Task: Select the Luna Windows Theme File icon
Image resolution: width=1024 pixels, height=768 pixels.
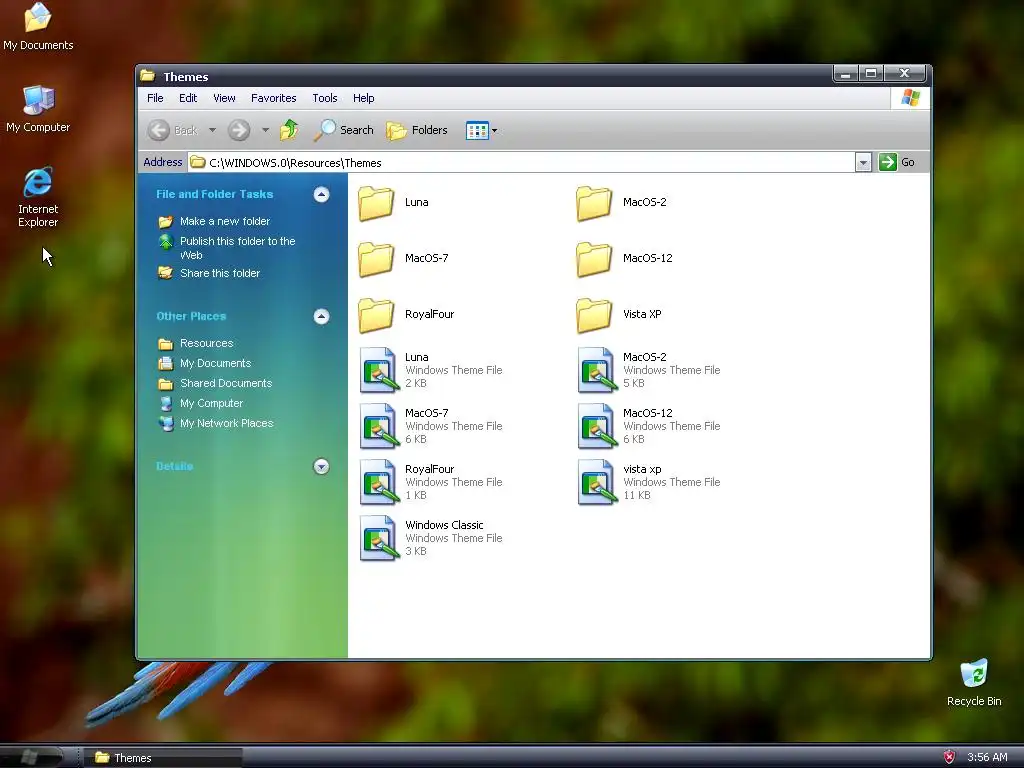Action: pyautogui.click(x=379, y=370)
